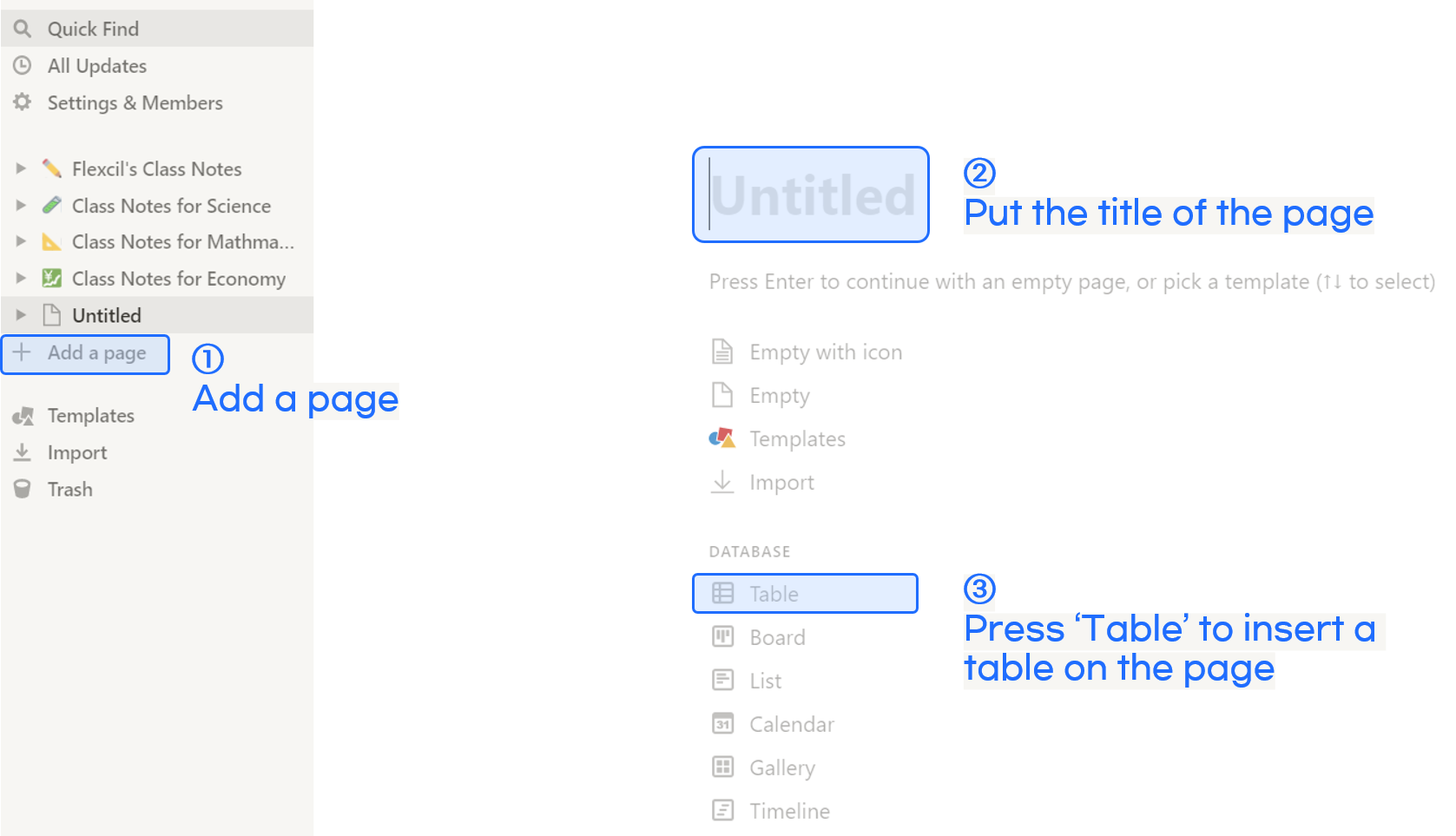Select the Empty page option
Image resolution: width=1456 pixels, height=836 pixels.
761,395
